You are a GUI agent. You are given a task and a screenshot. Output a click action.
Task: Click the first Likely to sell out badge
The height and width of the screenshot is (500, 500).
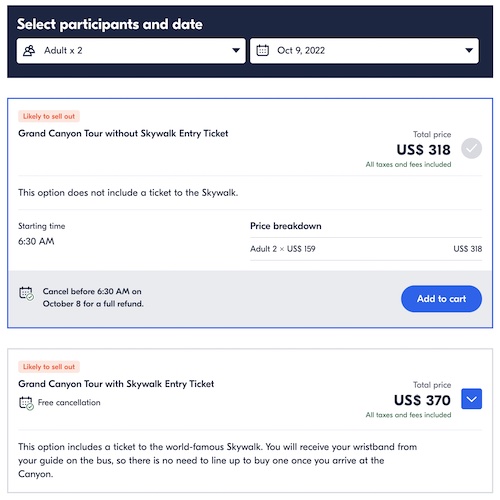[49, 116]
